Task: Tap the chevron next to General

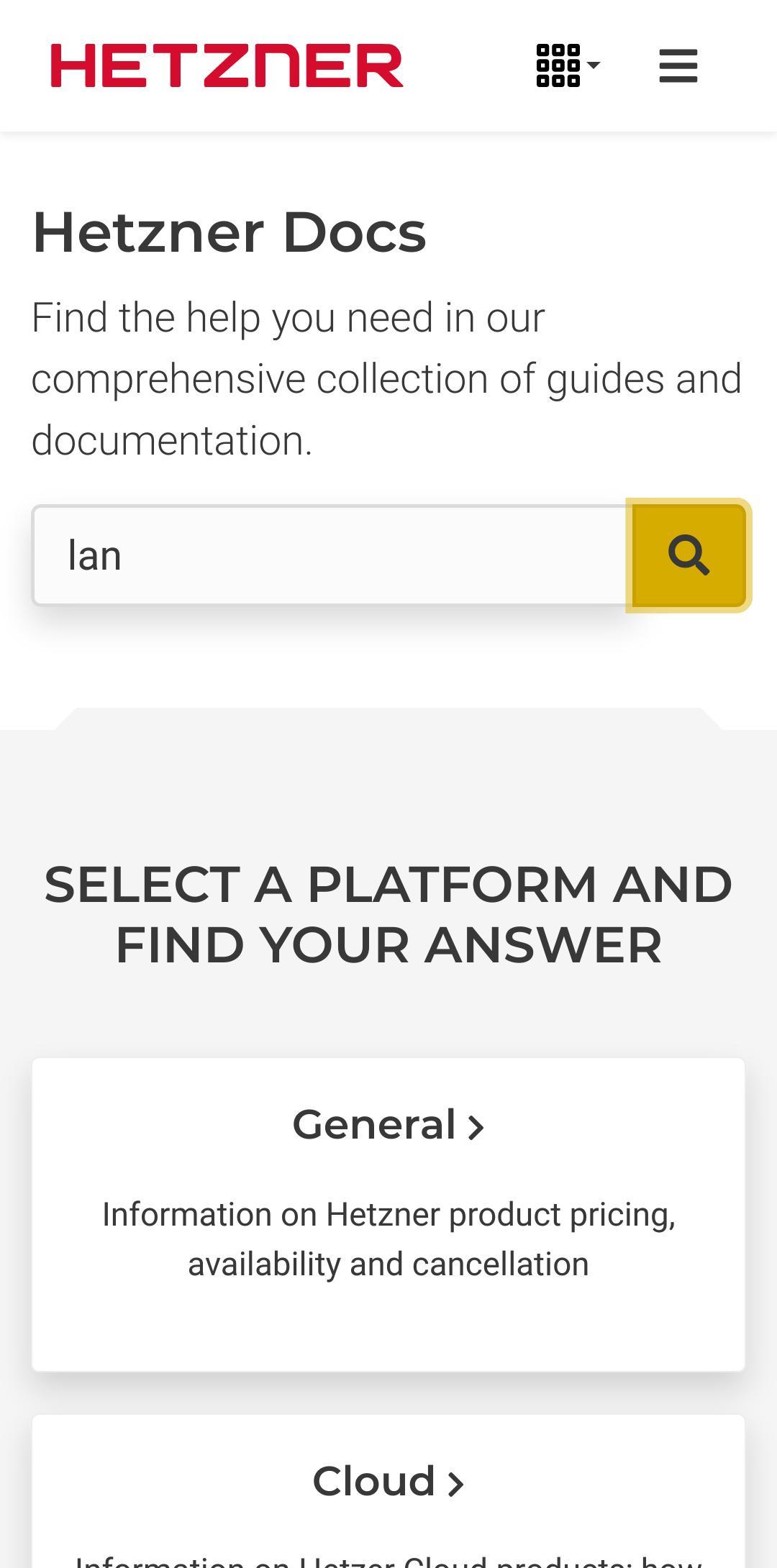Action: coord(475,1126)
